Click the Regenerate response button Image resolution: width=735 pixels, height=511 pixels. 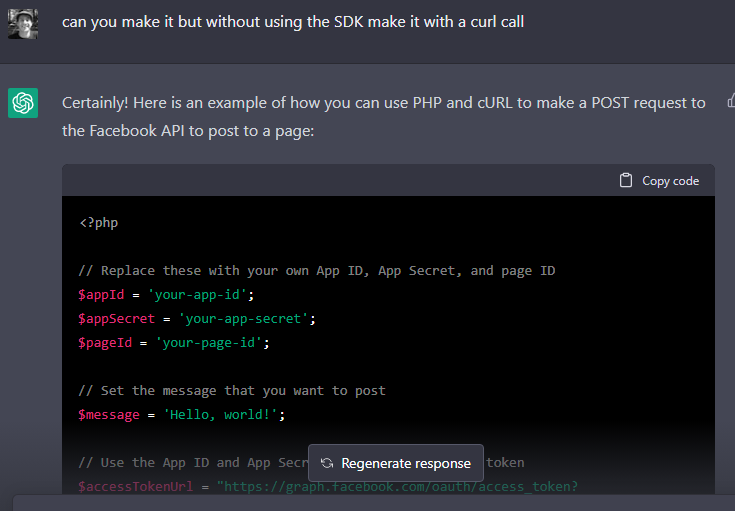396,463
